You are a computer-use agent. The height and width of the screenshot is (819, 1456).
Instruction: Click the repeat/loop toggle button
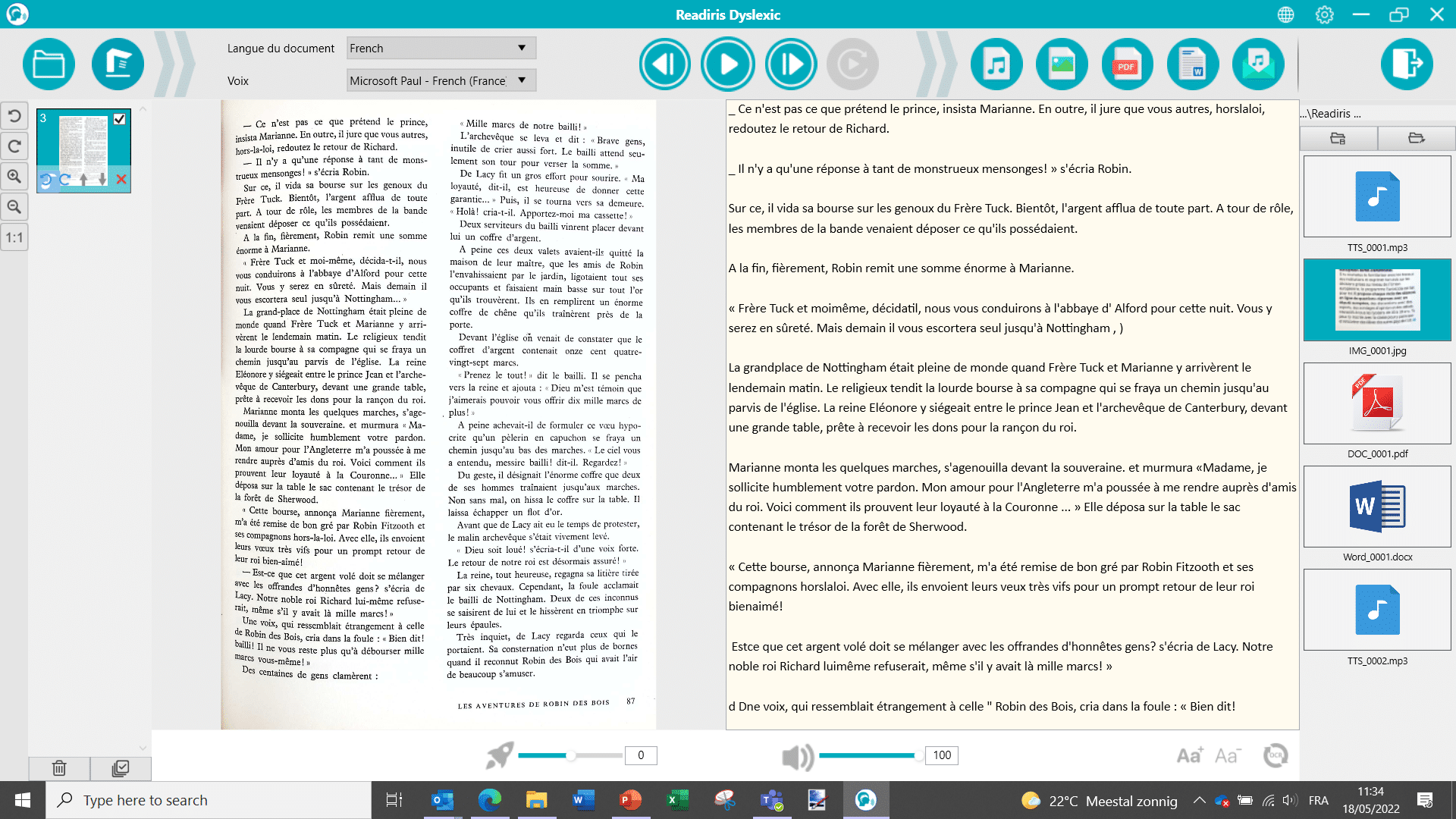[853, 63]
